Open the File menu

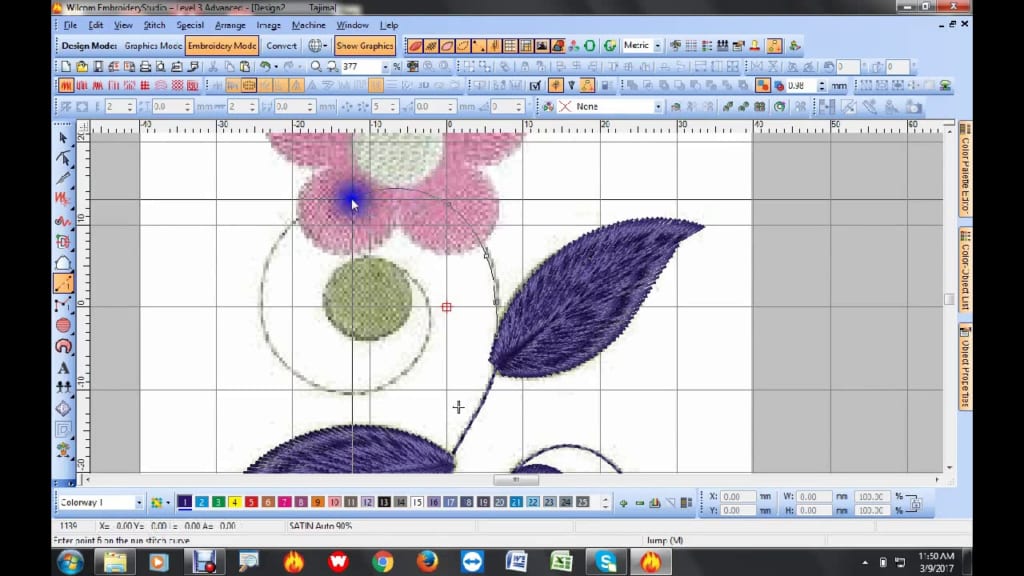coord(70,25)
